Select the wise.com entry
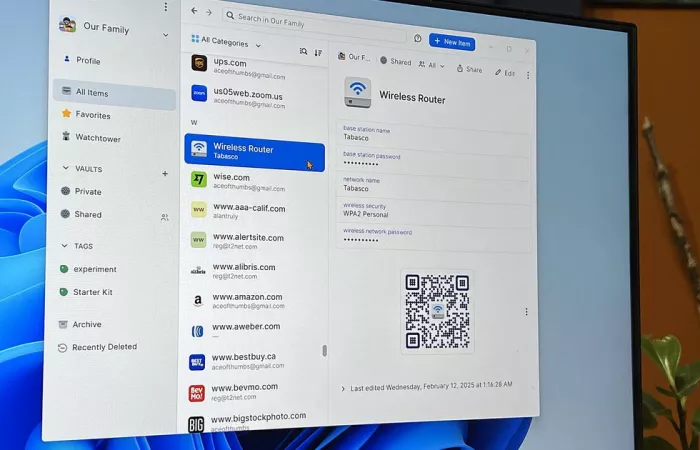700x450 pixels. [x=254, y=181]
